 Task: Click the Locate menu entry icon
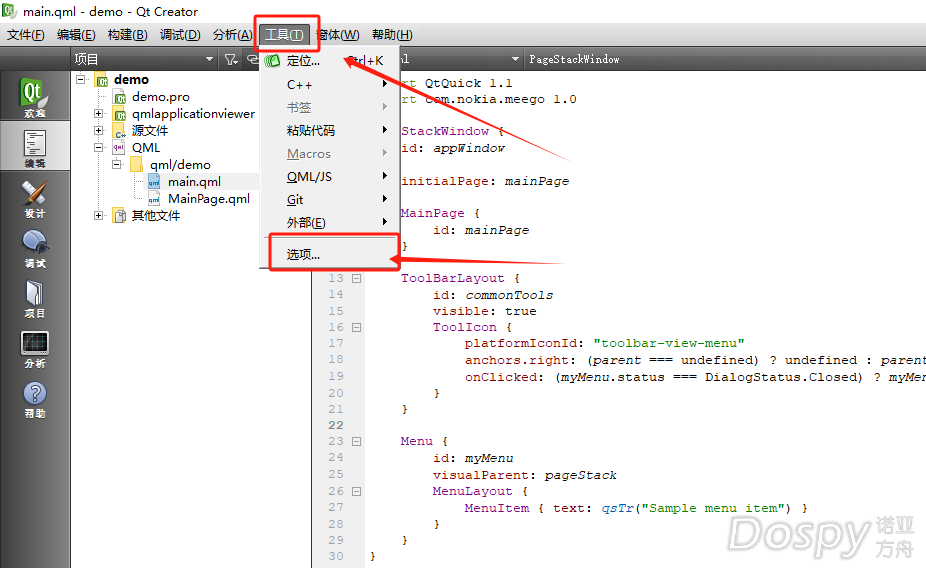(x=272, y=60)
